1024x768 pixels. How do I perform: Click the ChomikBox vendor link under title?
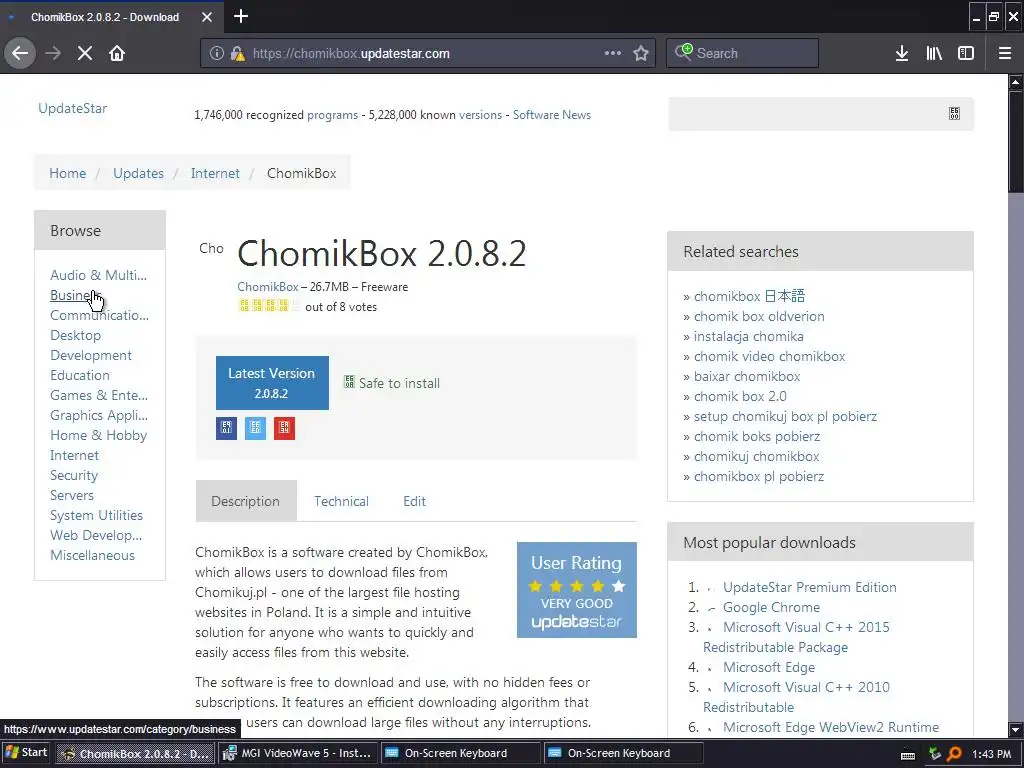pyautogui.click(x=268, y=287)
